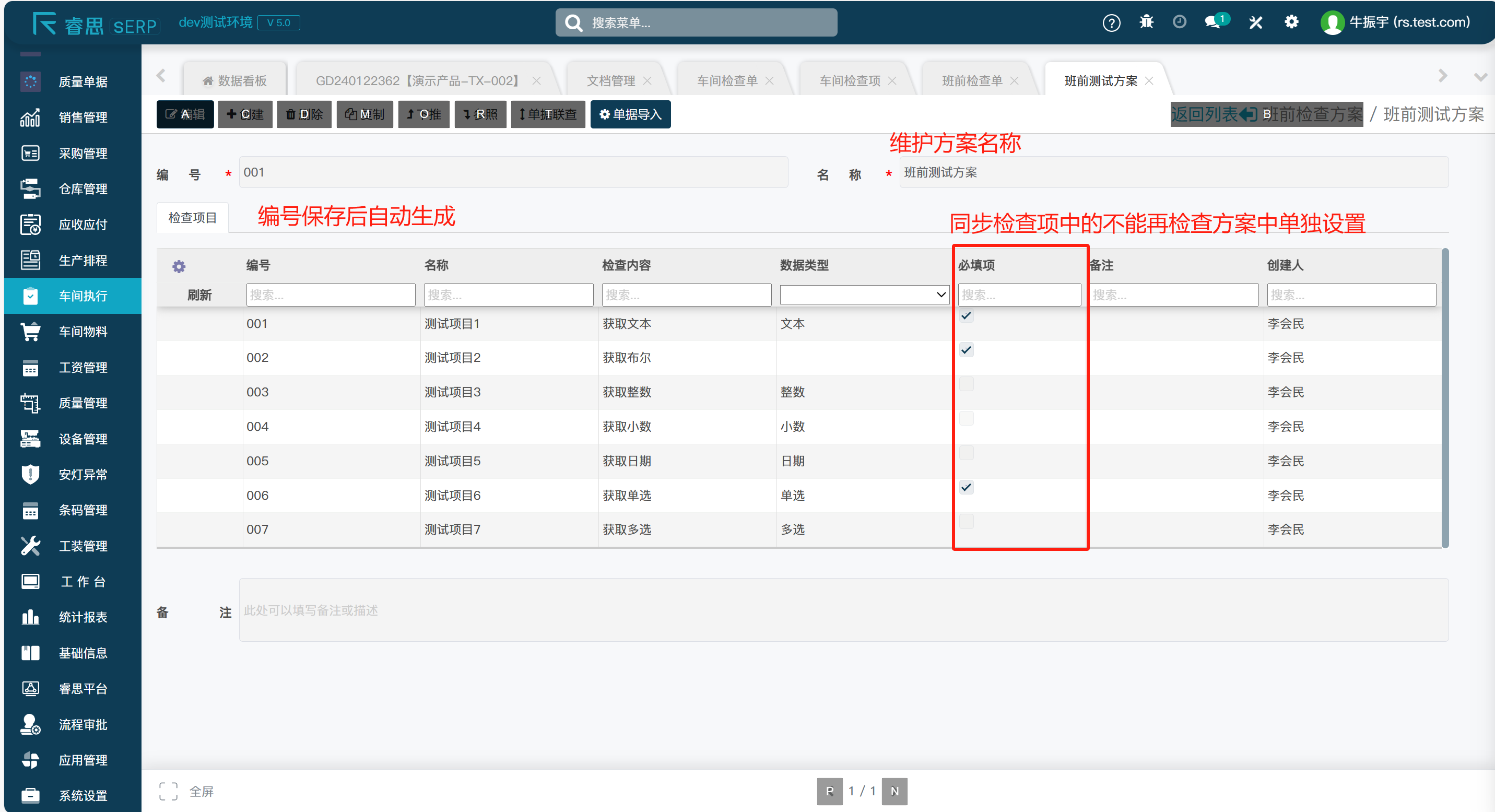Click the 单据导入 button
Image resolution: width=1495 pixels, height=812 pixels.
tap(630, 114)
